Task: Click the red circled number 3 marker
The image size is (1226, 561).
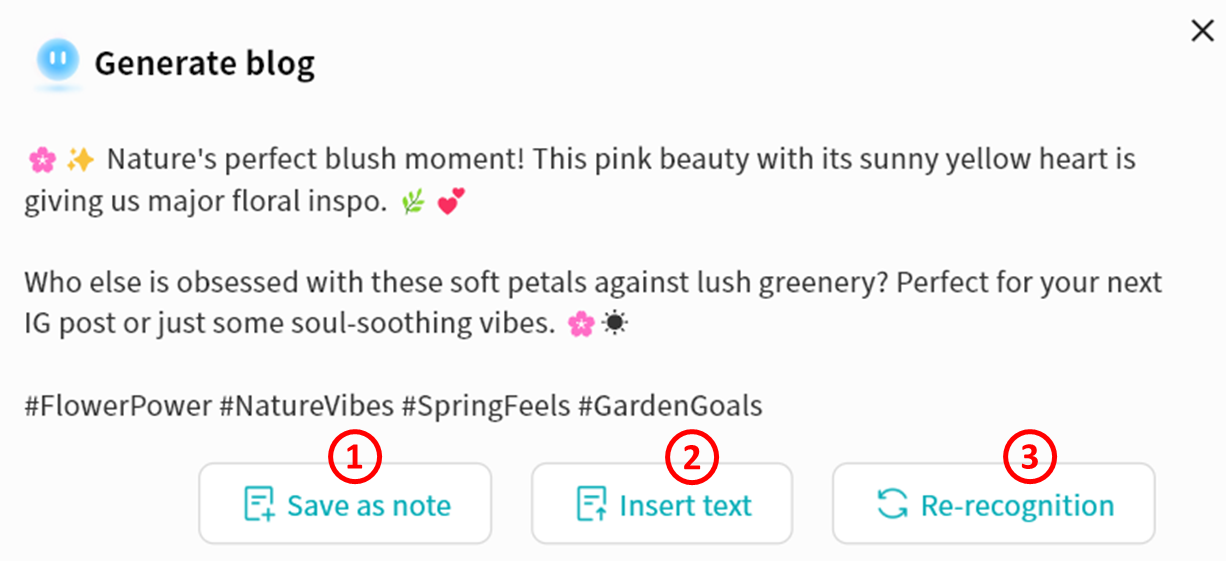Action: (1030, 457)
